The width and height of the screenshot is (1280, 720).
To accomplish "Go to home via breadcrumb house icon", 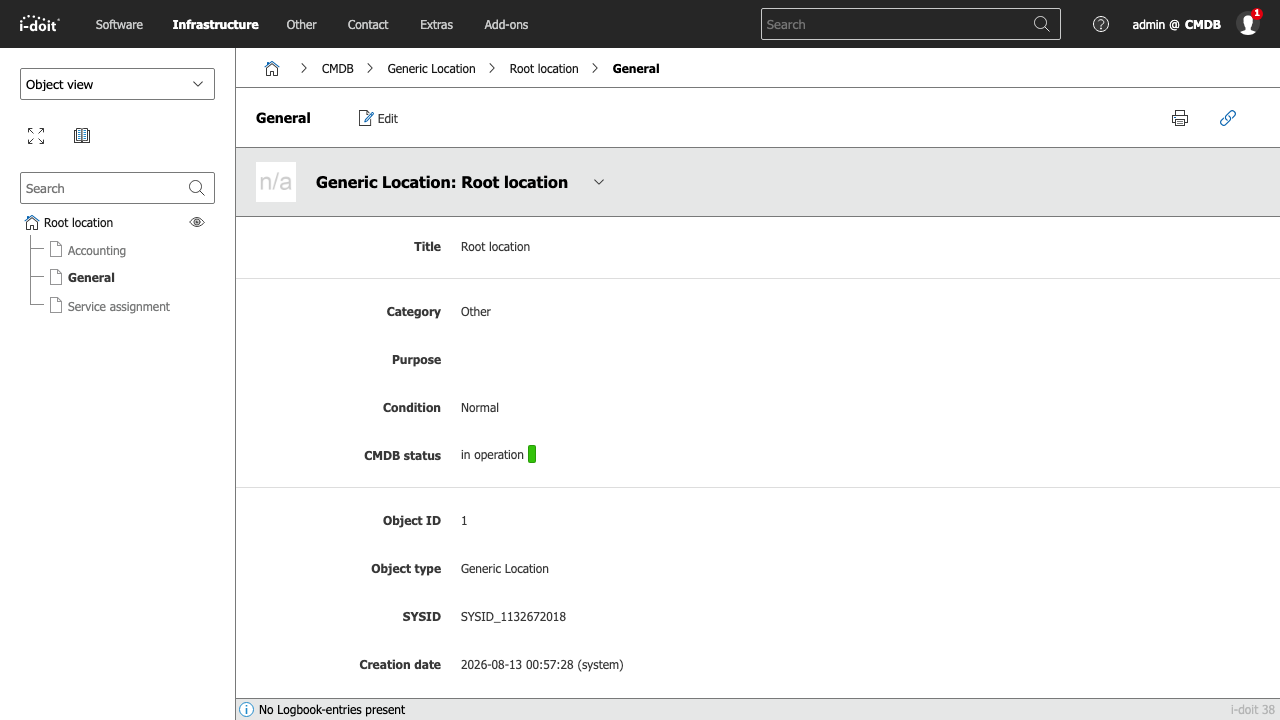I will pos(272,68).
